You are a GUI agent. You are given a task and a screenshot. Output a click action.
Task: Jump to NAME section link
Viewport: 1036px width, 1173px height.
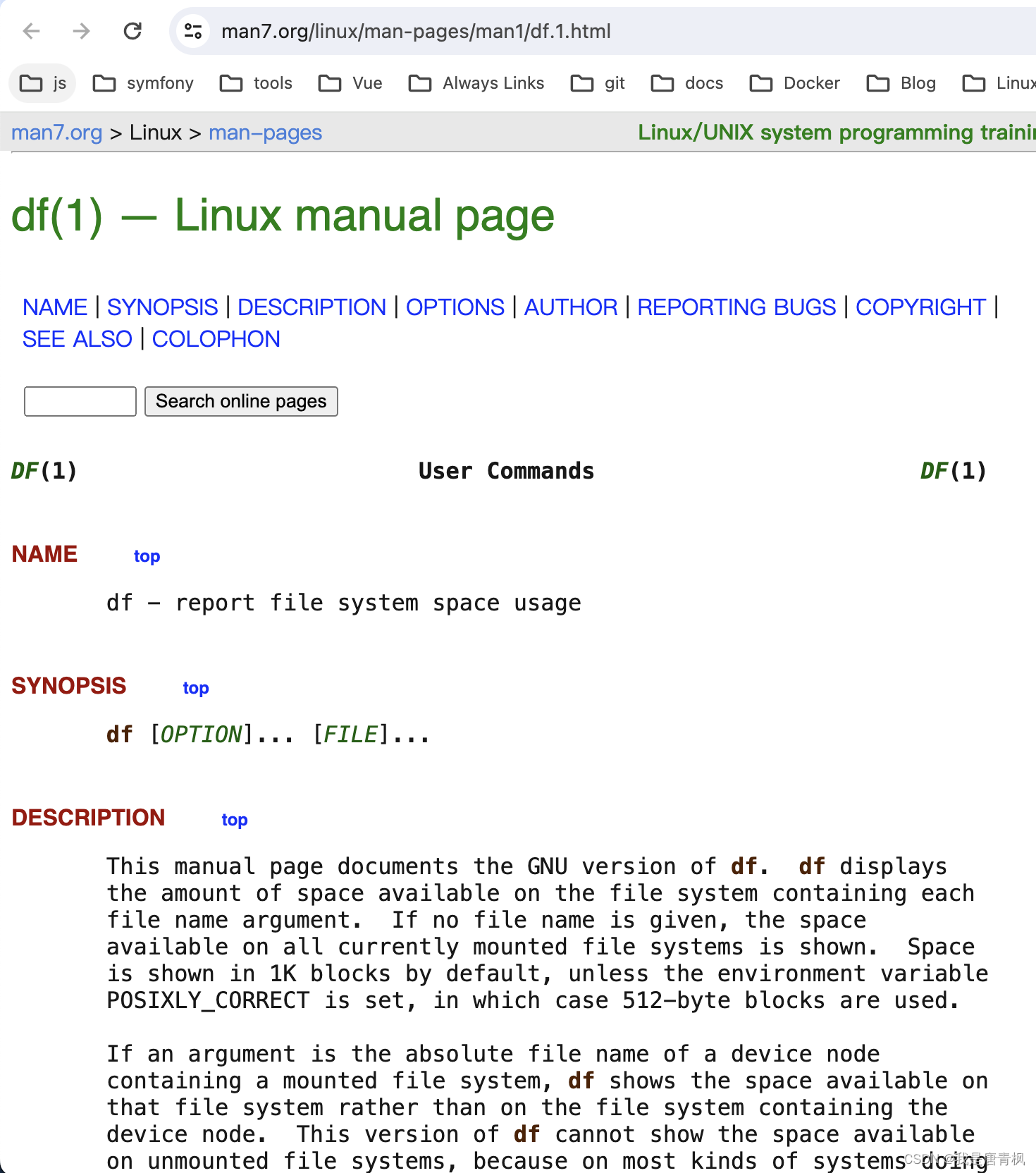tap(55, 307)
